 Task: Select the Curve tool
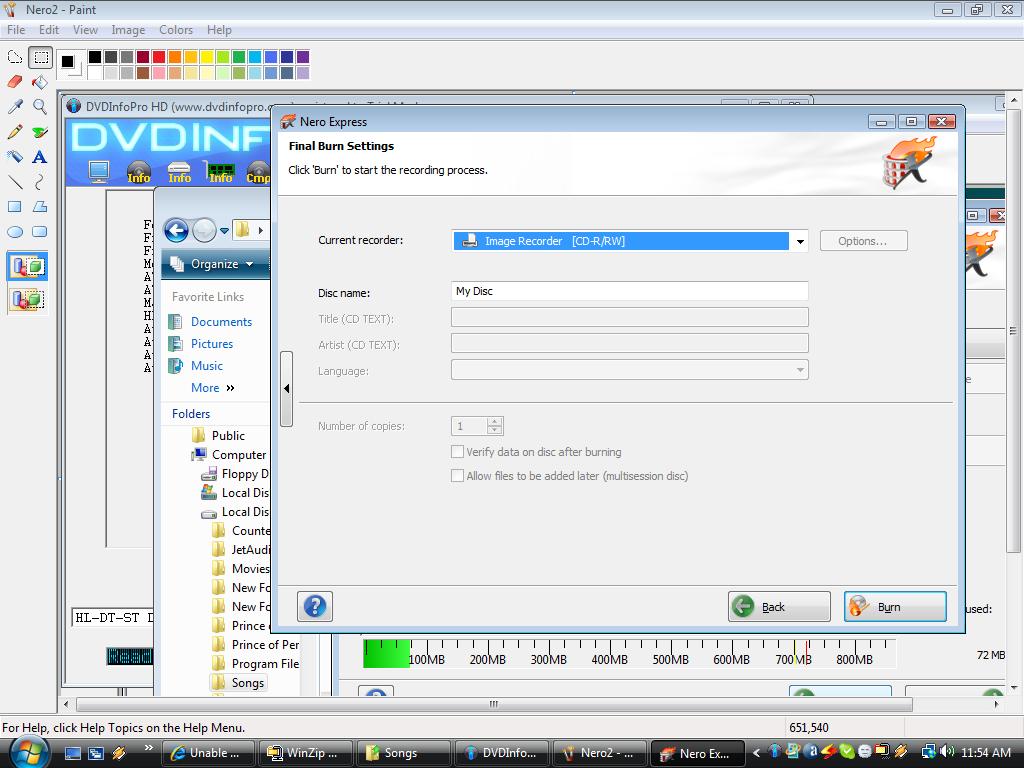40,182
